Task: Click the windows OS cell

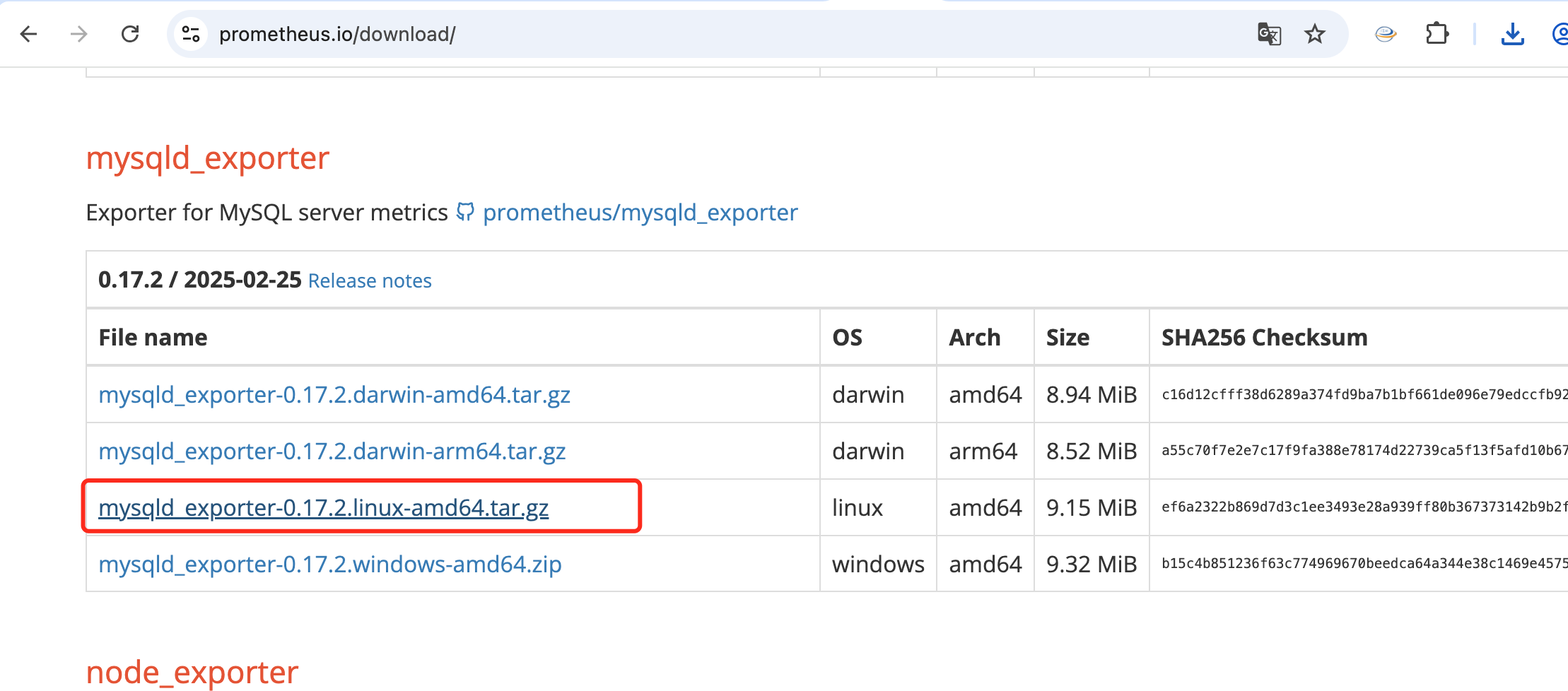Action: click(878, 564)
